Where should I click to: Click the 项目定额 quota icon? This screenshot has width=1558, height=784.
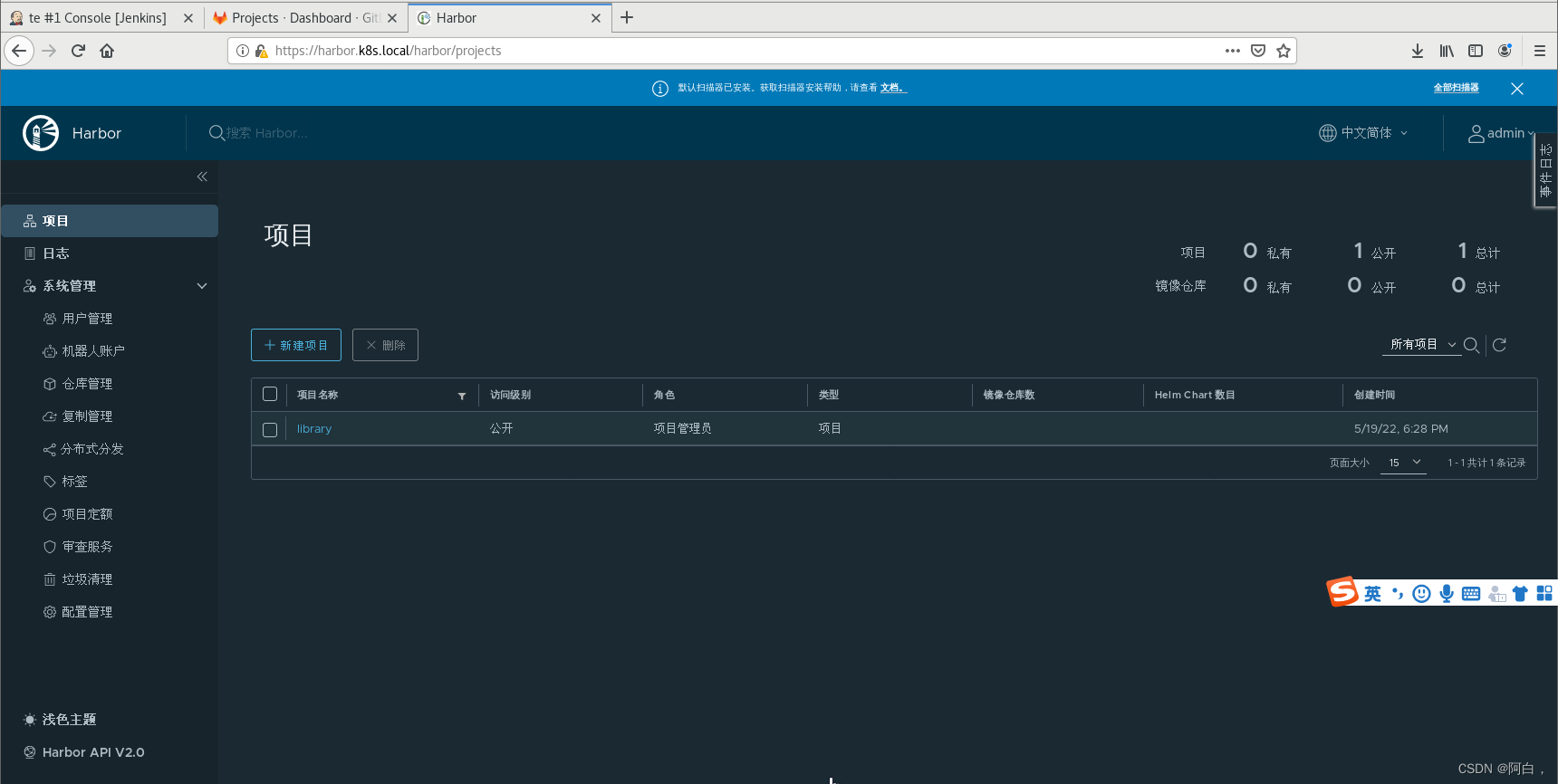[50, 514]
